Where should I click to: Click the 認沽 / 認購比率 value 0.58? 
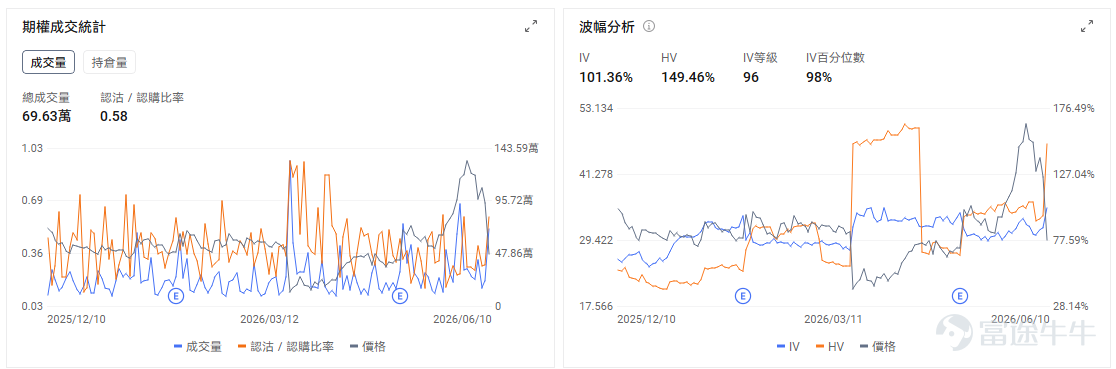[x=114, y=116]
